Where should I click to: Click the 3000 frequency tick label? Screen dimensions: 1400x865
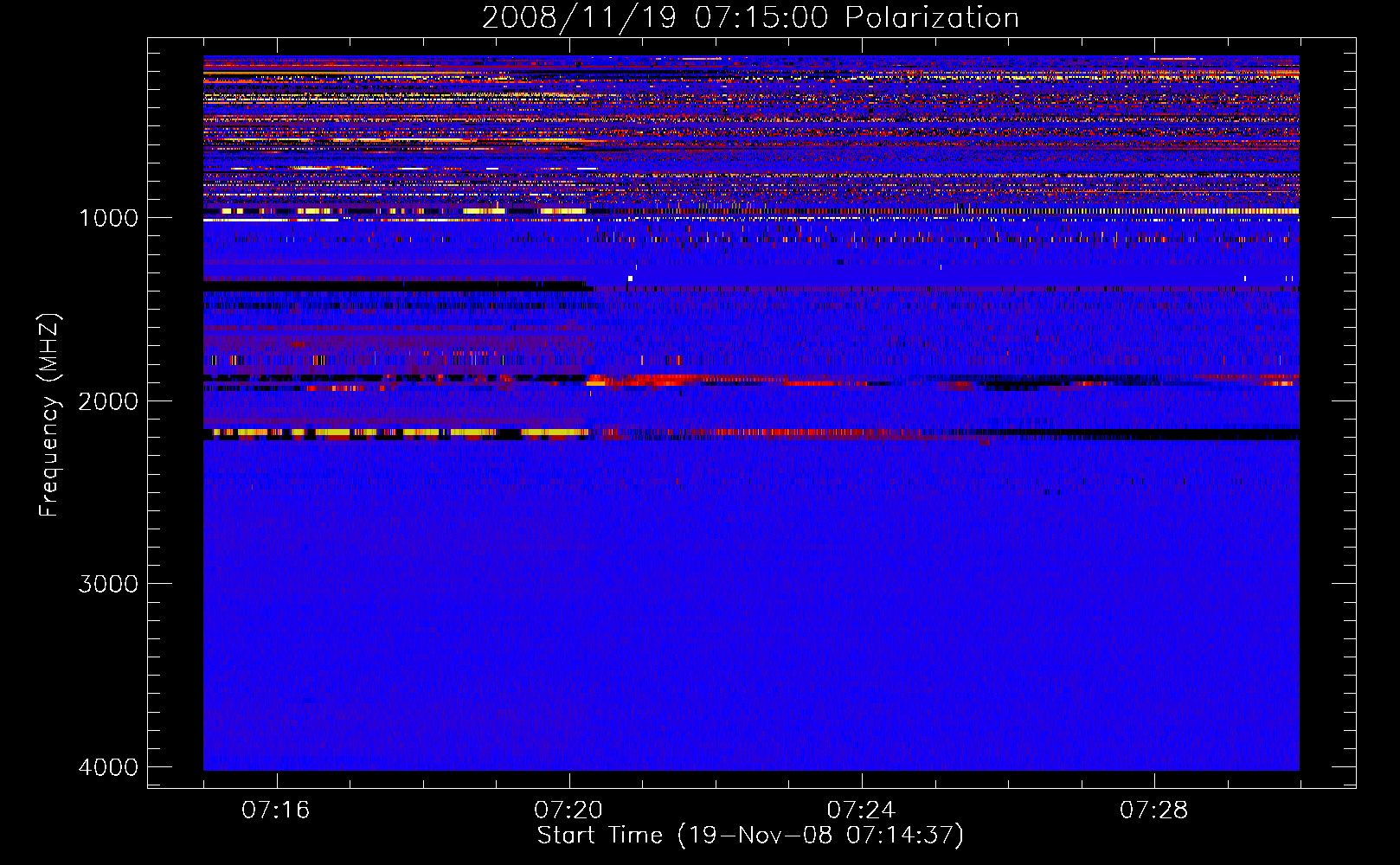108,584
